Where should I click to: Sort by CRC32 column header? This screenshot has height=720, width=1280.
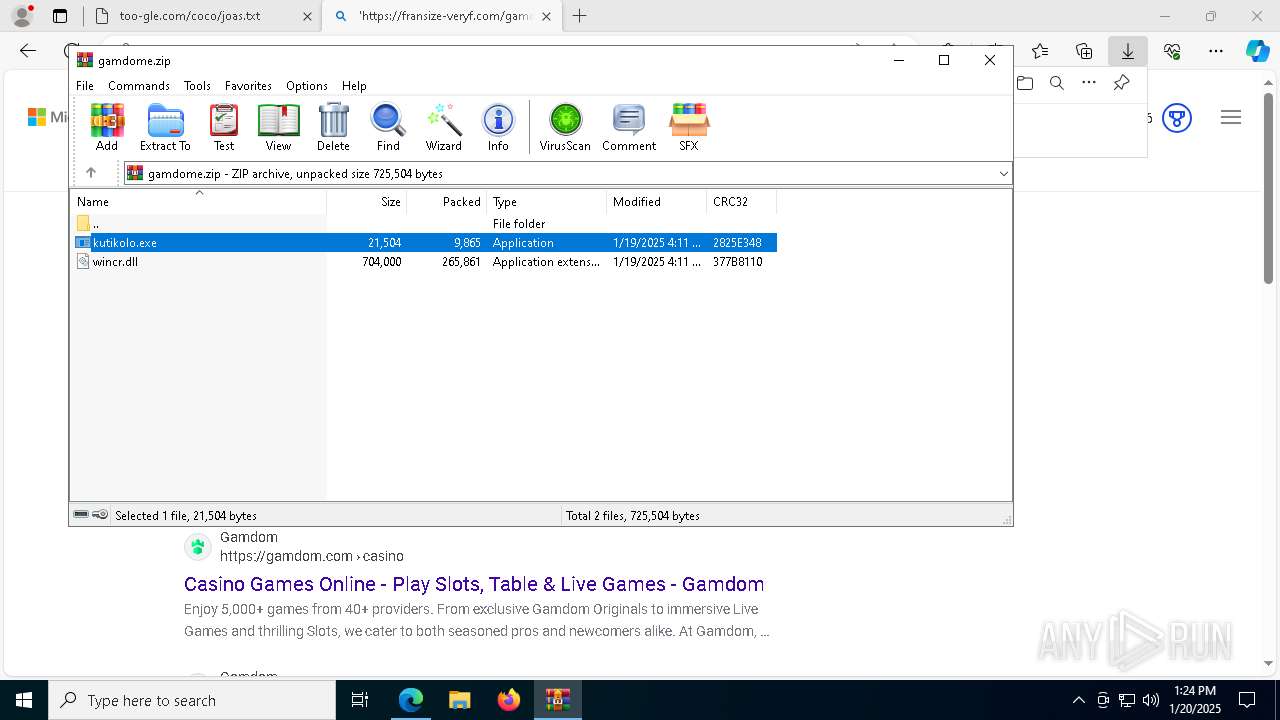(742, 201)
